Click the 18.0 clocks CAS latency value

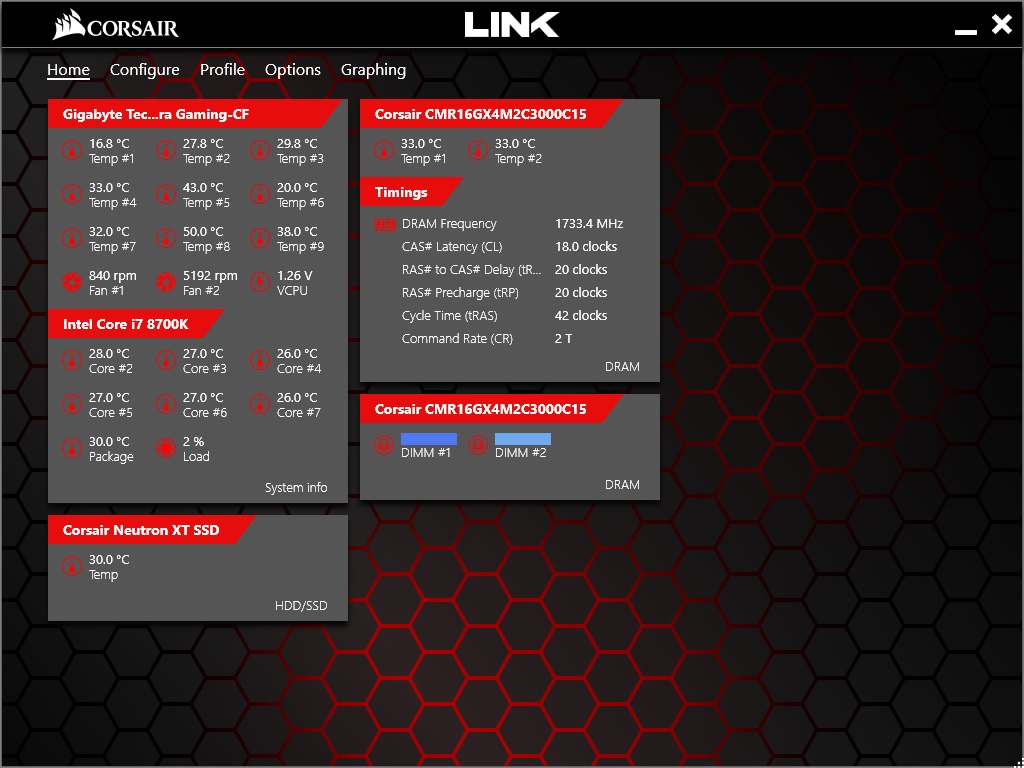click(586, 246)
